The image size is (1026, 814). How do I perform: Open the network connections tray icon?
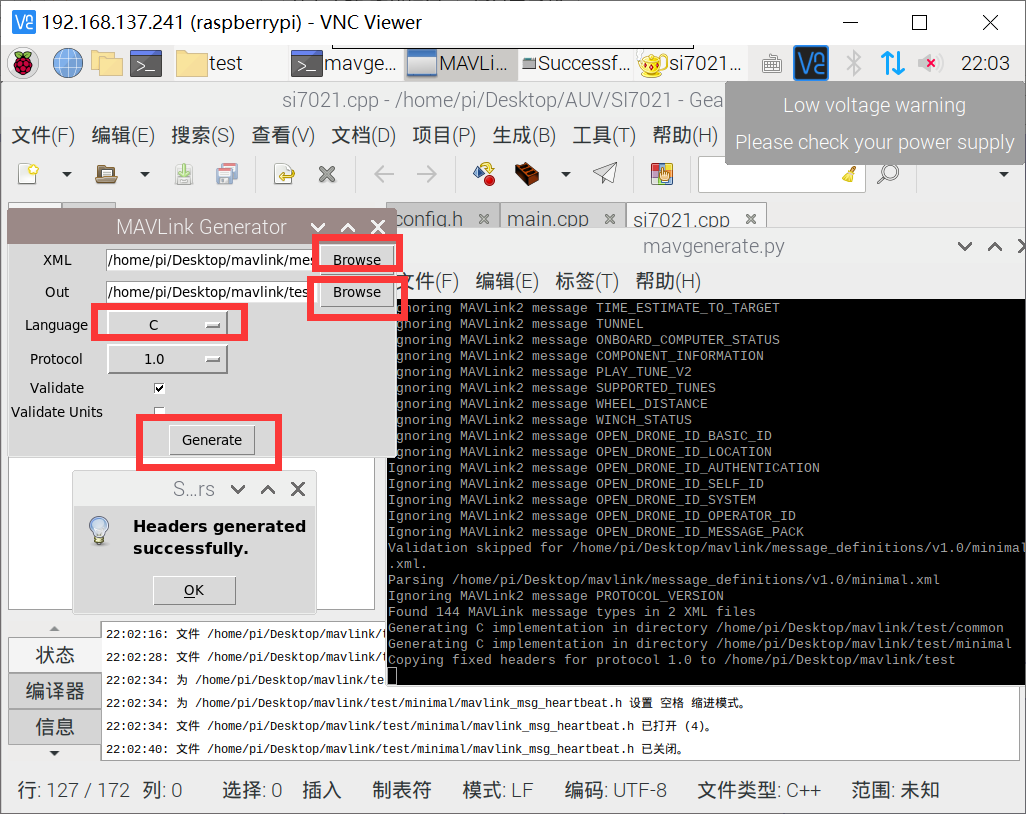893,63
